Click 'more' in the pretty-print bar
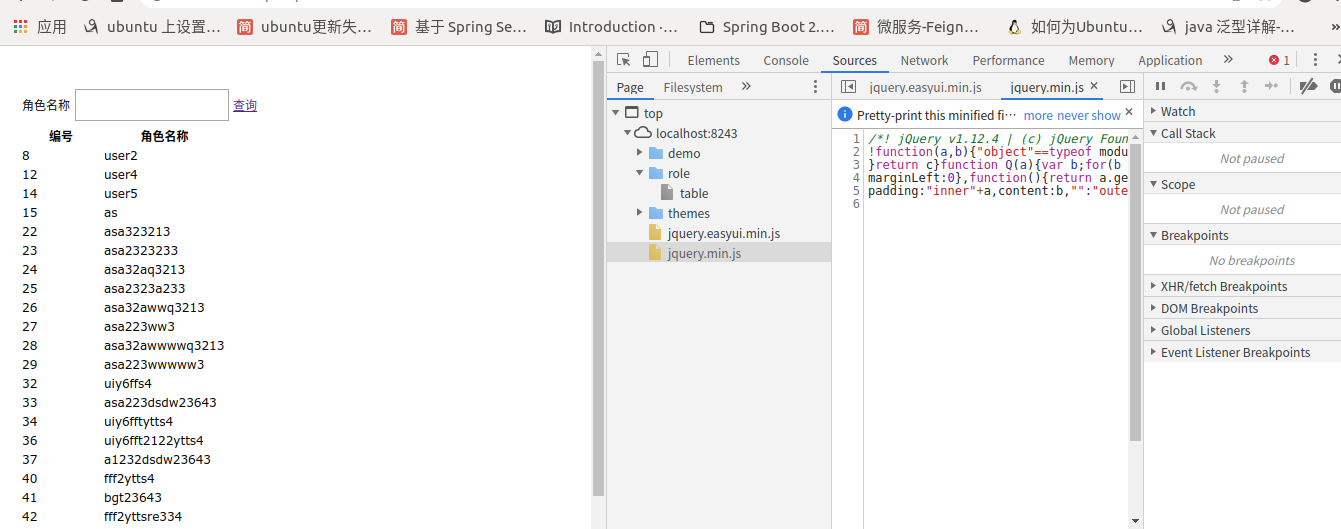Image resolution: width=1341 pixels, height=529 pixels. tap(1038, 115)
